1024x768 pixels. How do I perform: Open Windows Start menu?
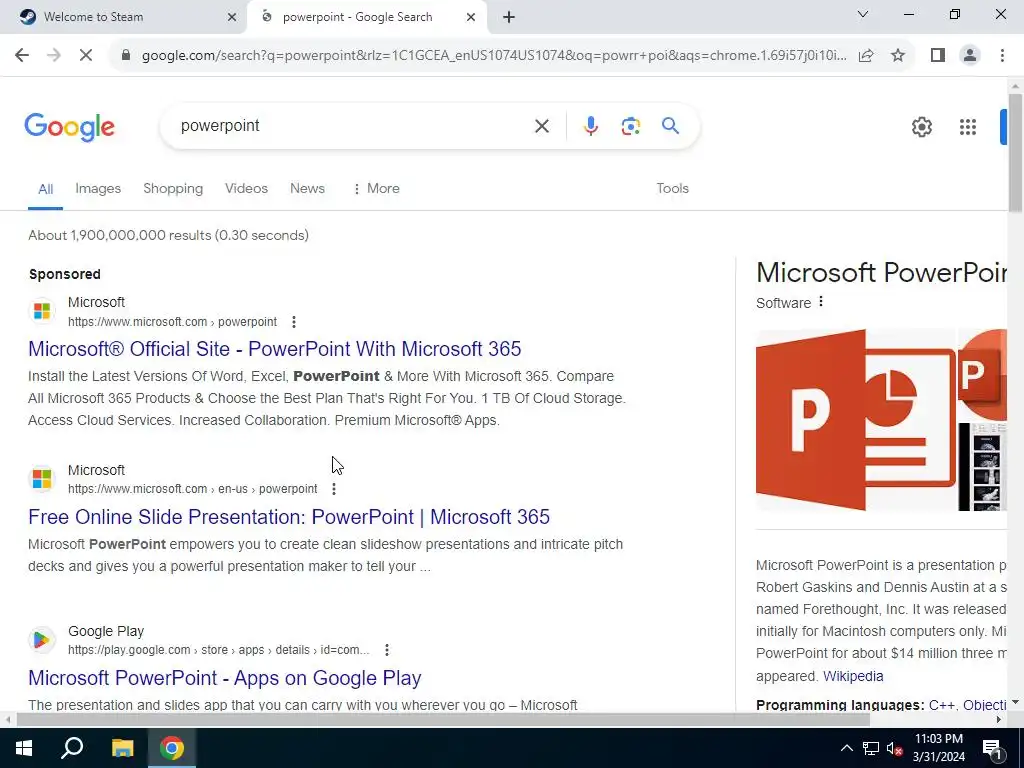pos(24,748)
